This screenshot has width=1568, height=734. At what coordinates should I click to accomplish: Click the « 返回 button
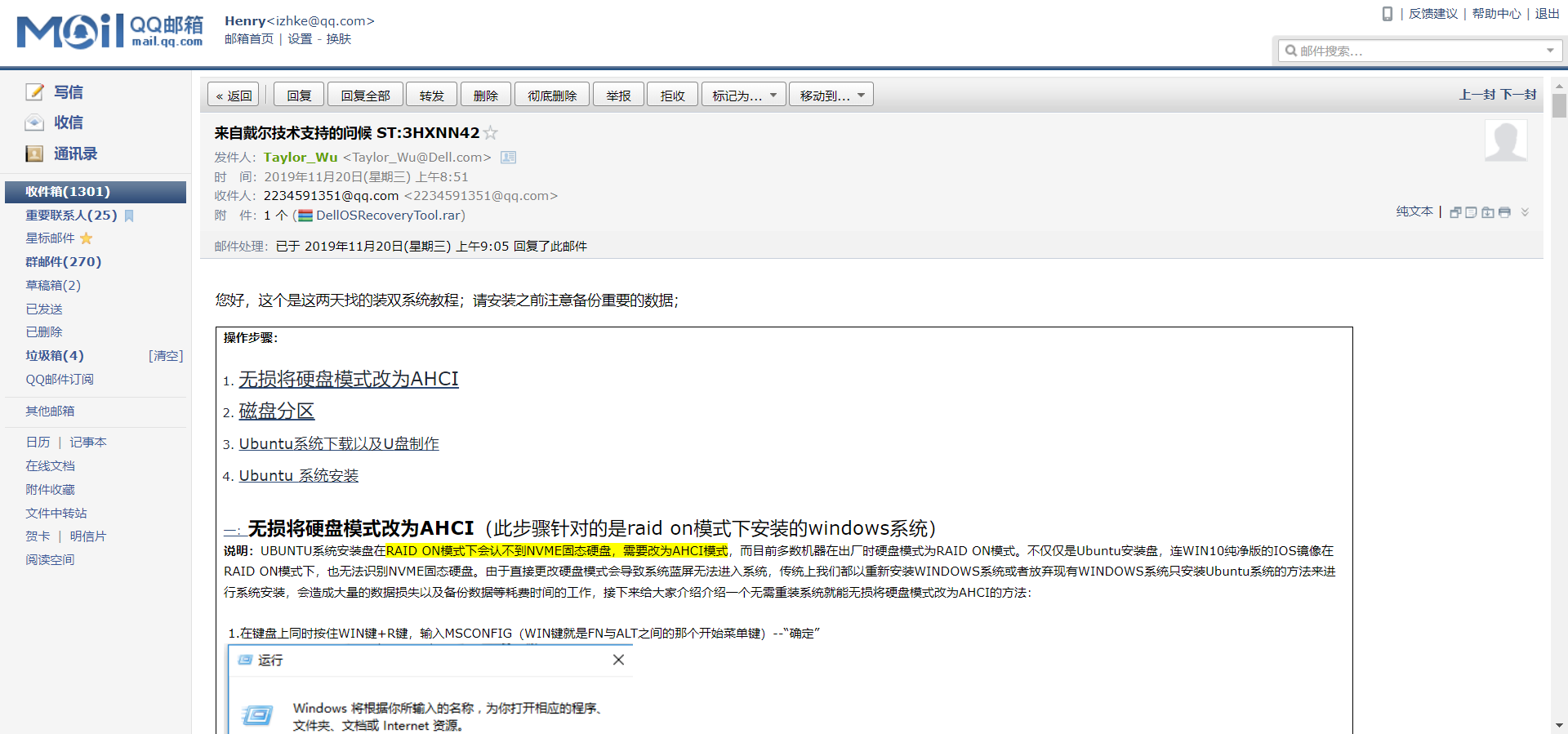pos(234,95)
